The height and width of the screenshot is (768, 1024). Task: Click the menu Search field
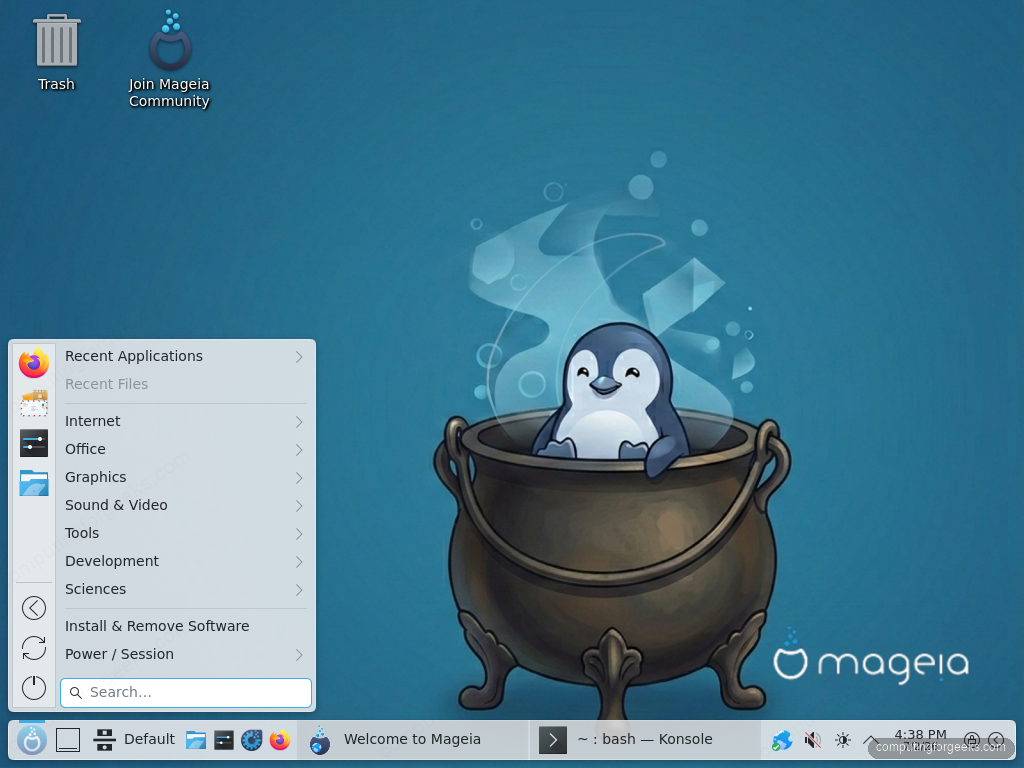tap(185, 693)
